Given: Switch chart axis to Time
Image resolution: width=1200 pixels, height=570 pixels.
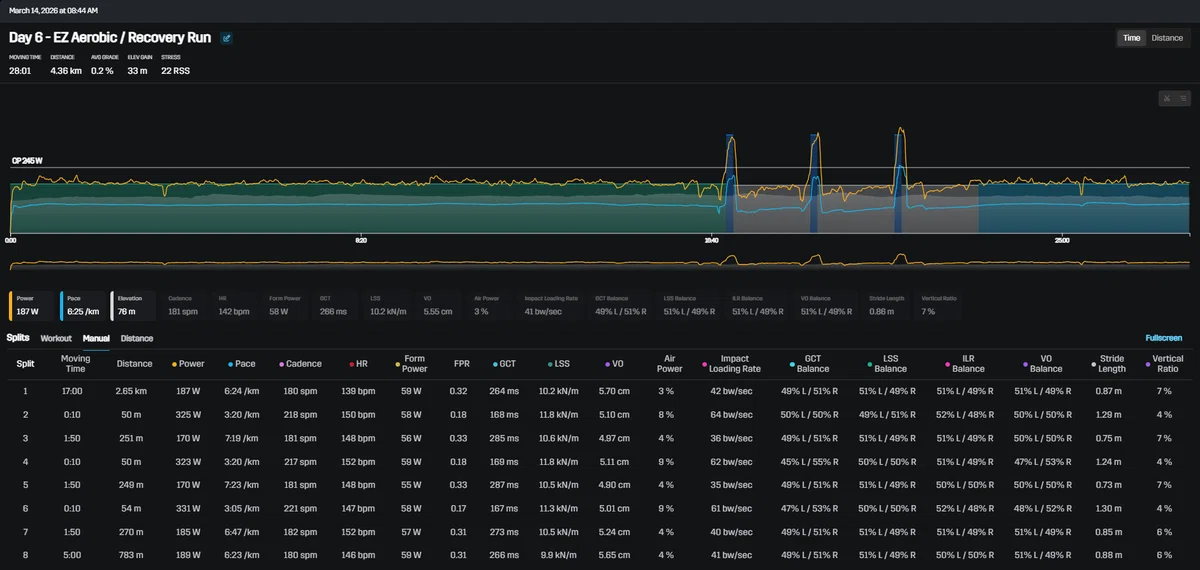Looking at the screenshot, I should 1131,38.
